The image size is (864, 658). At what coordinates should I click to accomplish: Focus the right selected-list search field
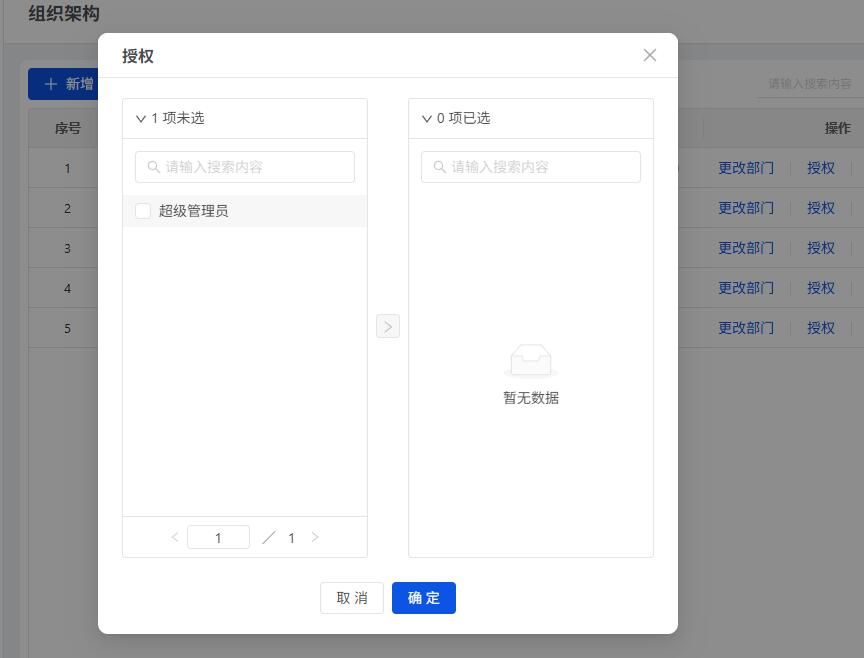[x=531, y=167]
